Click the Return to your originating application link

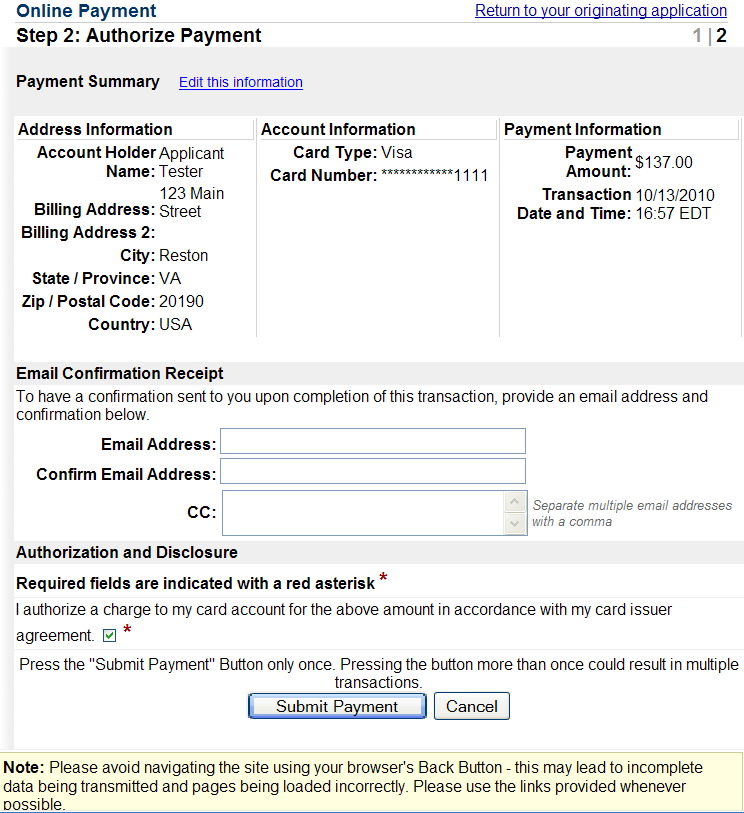(601, 11)
